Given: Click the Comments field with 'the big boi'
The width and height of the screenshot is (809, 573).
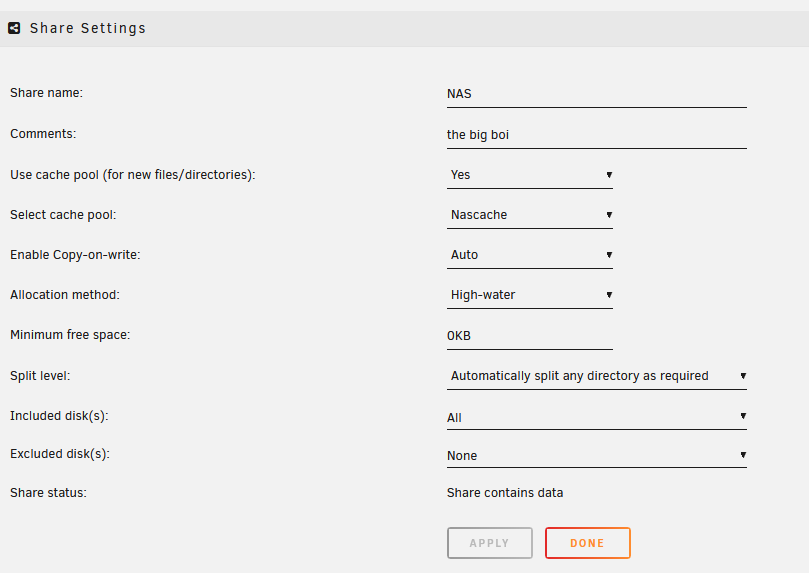Looking at the screenshot, I should coord(596,135).
